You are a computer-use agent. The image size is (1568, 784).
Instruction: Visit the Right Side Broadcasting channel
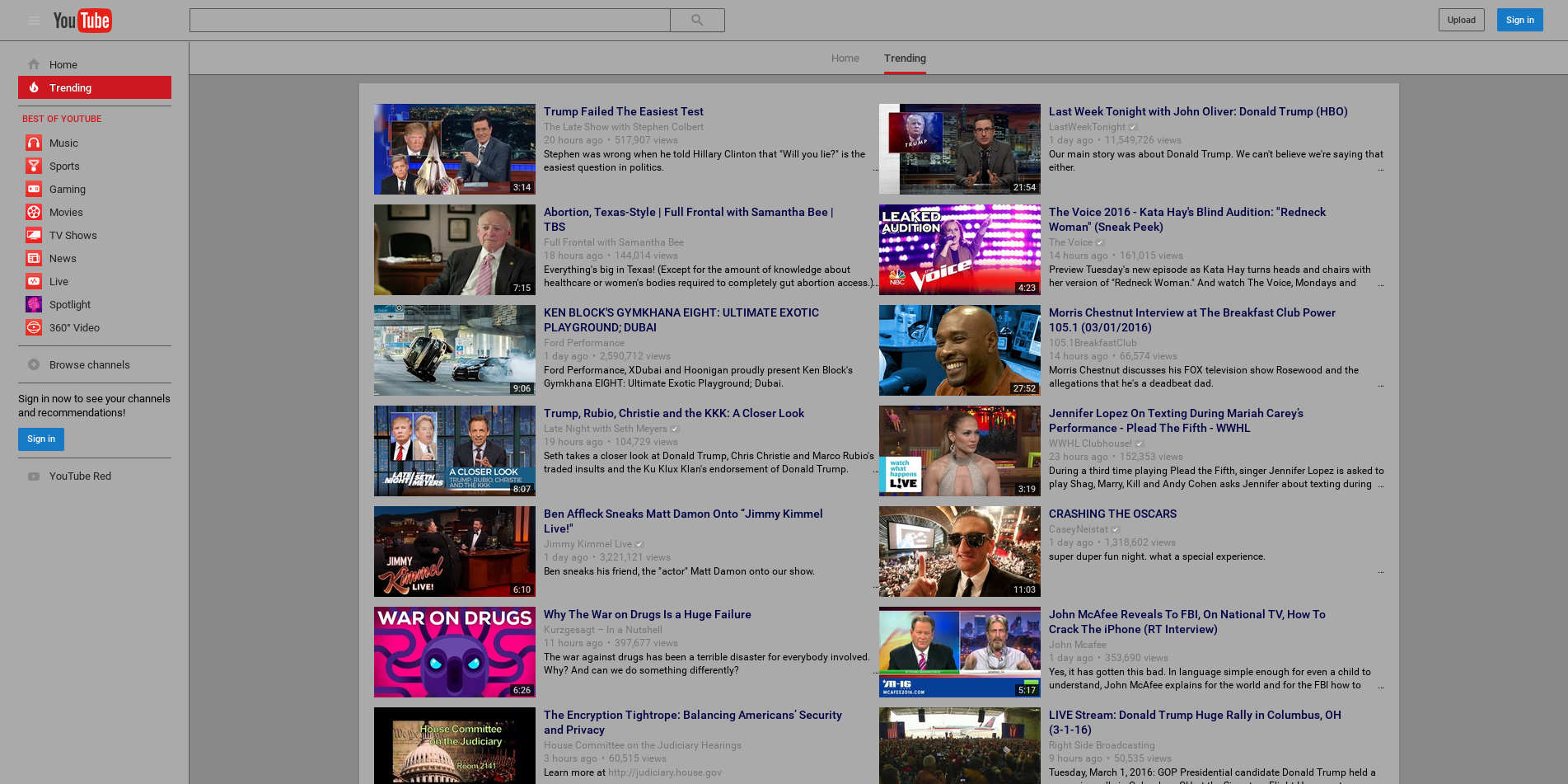coord(1102,745)
